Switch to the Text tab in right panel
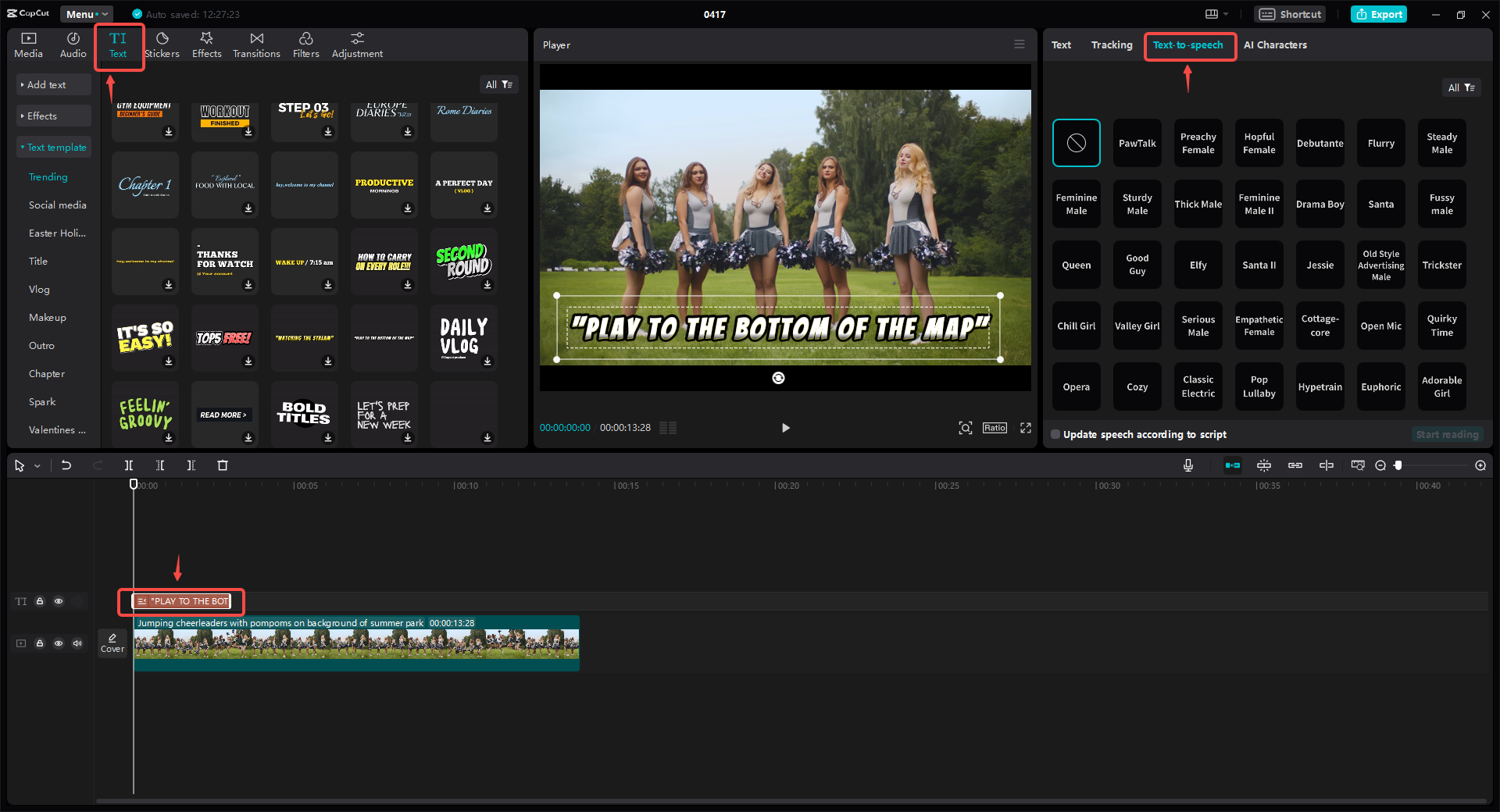Image resolution: width=1500 pixels, height=812 pixels. 1061,45
